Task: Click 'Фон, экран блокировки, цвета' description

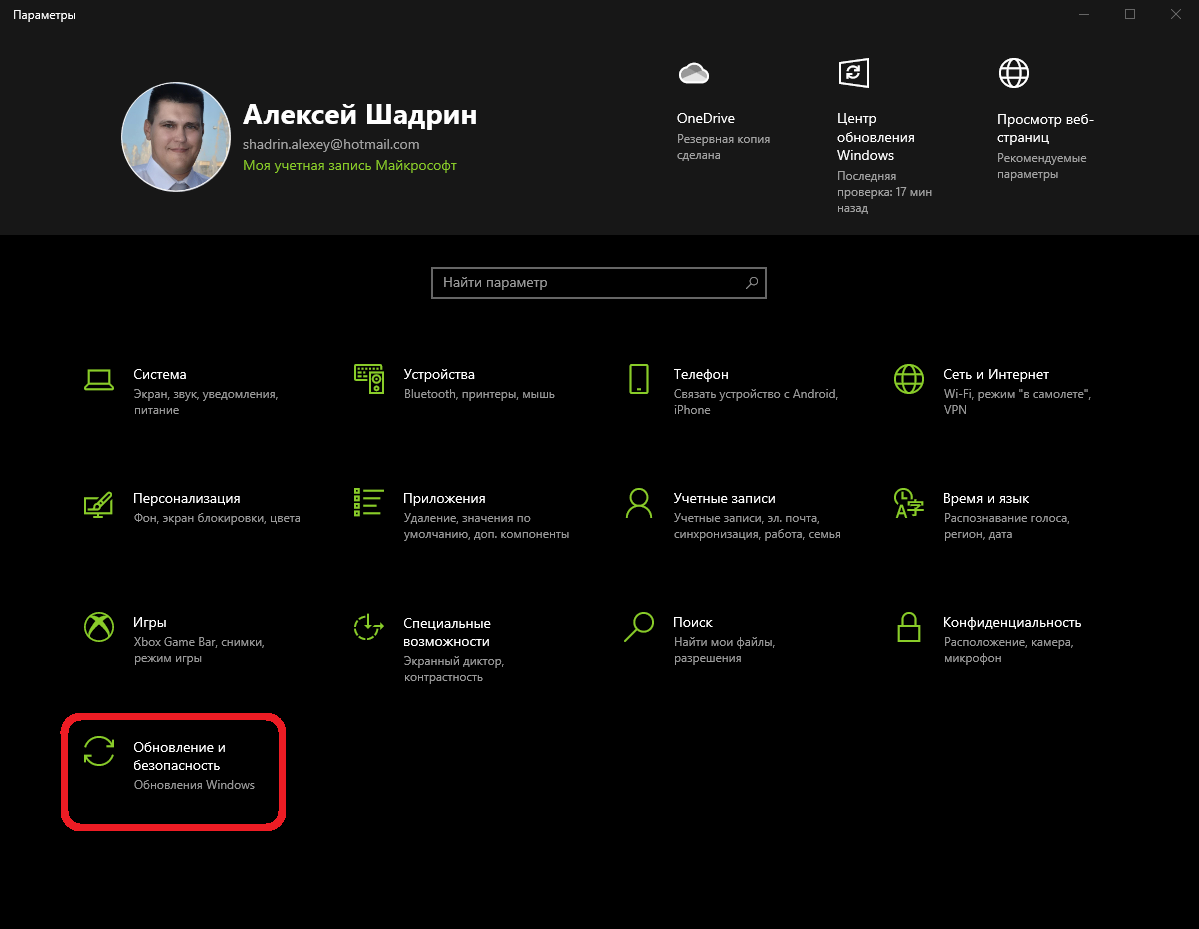Action: click(217, 518)
